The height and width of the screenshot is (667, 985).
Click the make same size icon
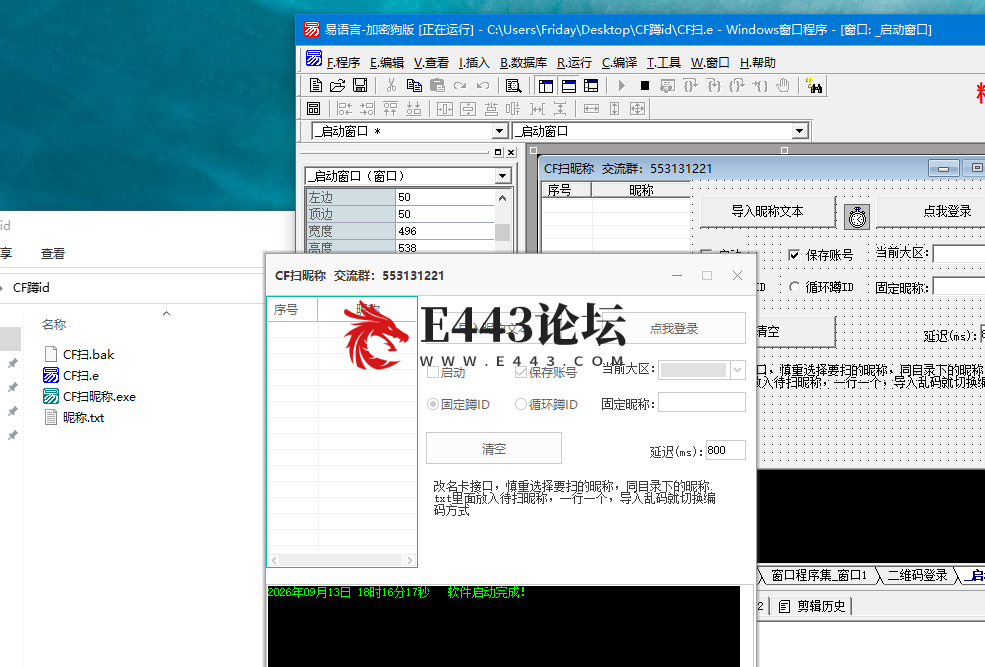637,109
